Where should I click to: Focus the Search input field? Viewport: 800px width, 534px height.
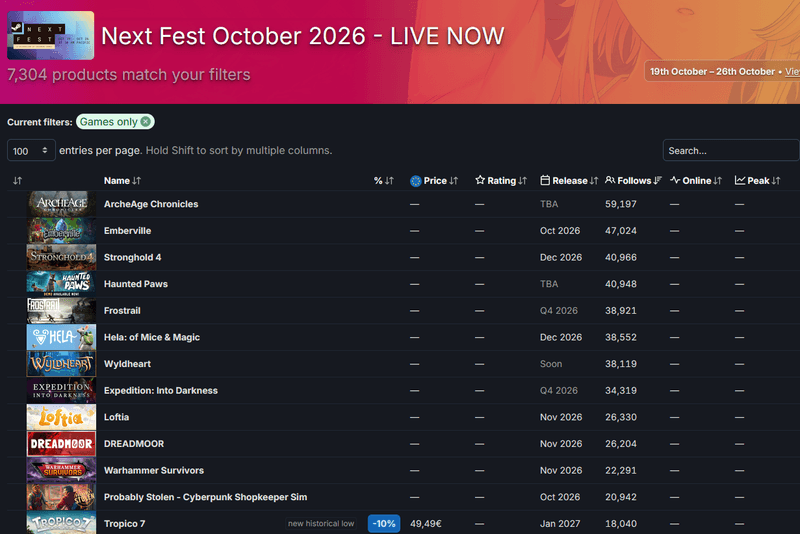[731, 150]
